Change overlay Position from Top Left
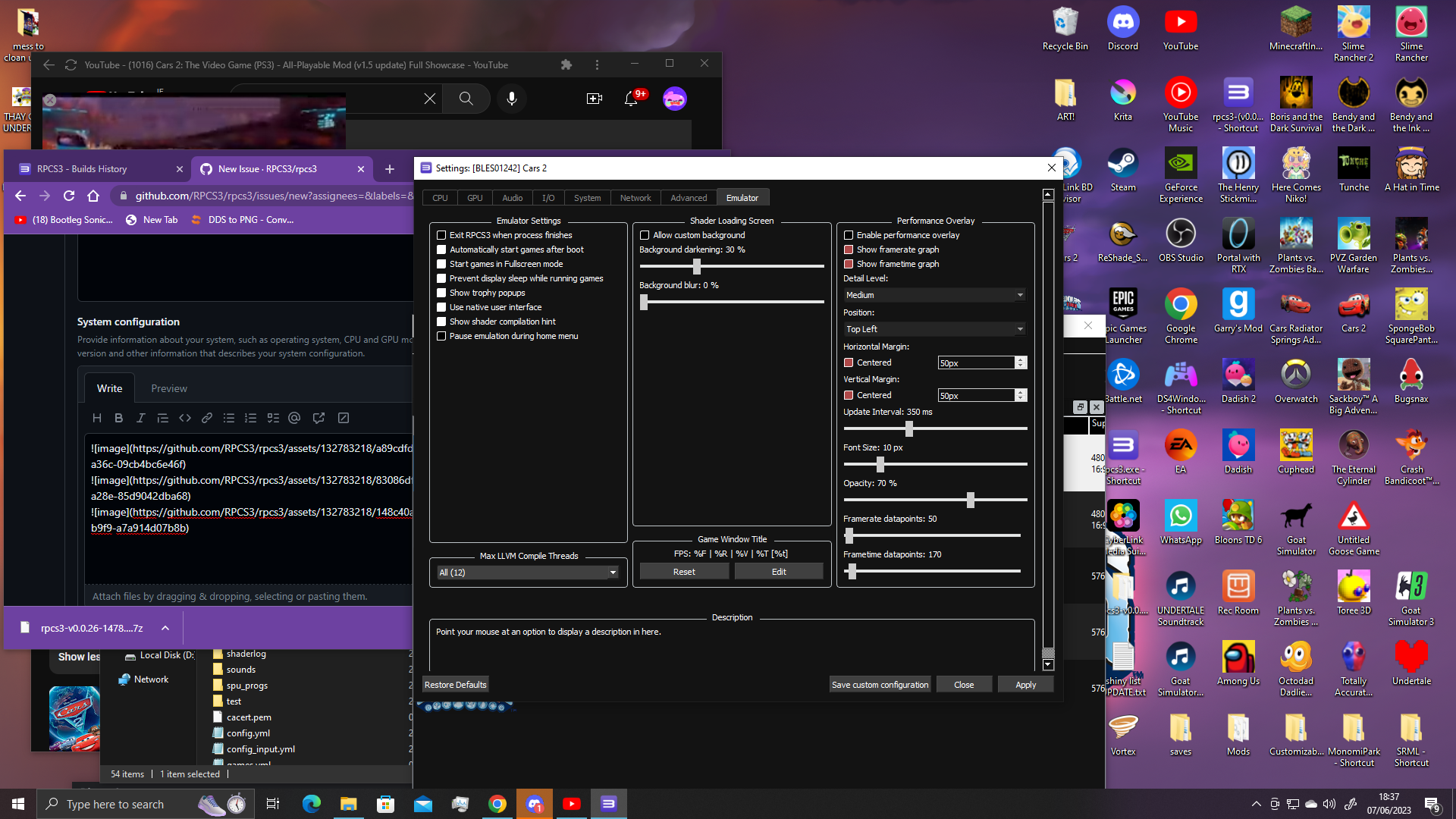 tap(934, 328)
